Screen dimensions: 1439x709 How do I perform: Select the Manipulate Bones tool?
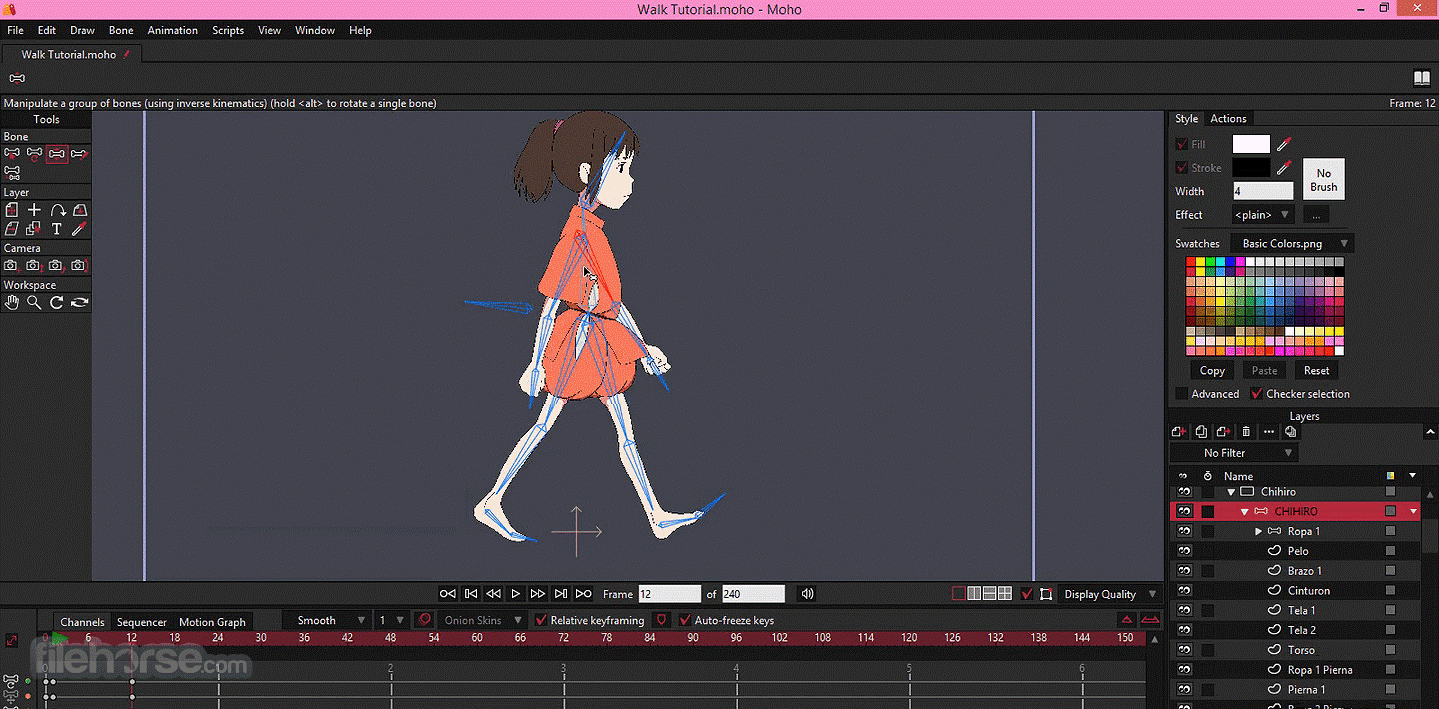(x=56, y=153)
